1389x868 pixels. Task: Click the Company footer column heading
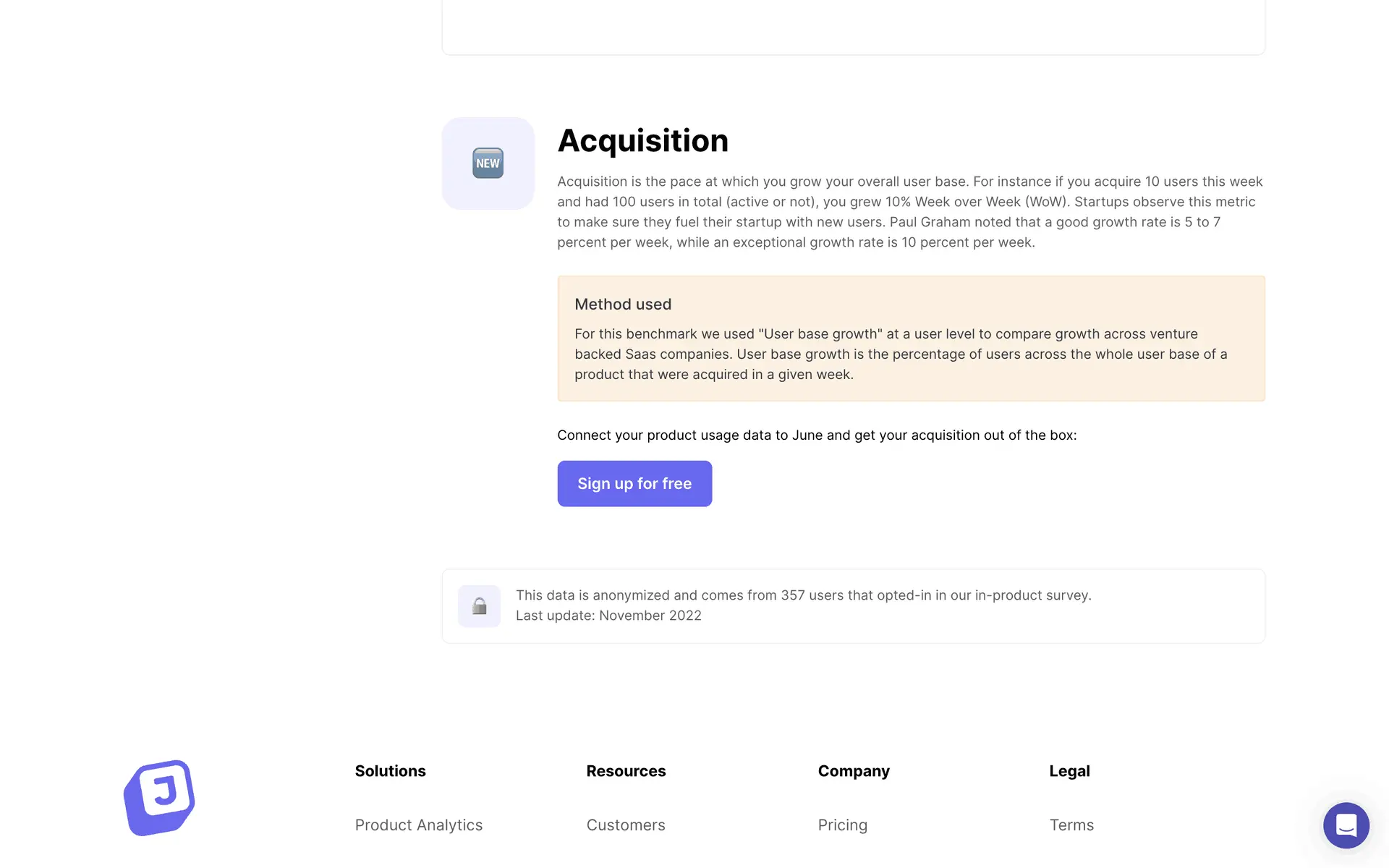pos(853,771)
